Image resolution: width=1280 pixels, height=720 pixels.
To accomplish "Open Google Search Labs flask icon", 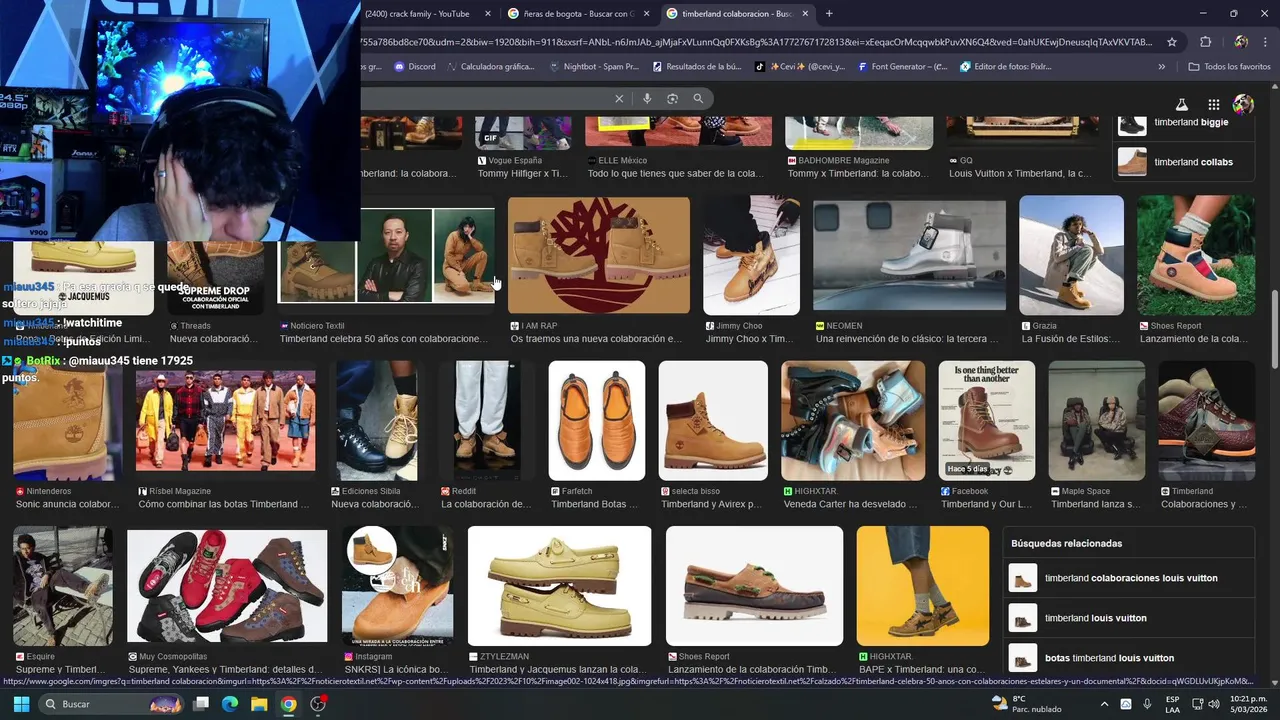I will pyautogui.click(x=1181, y=104).
